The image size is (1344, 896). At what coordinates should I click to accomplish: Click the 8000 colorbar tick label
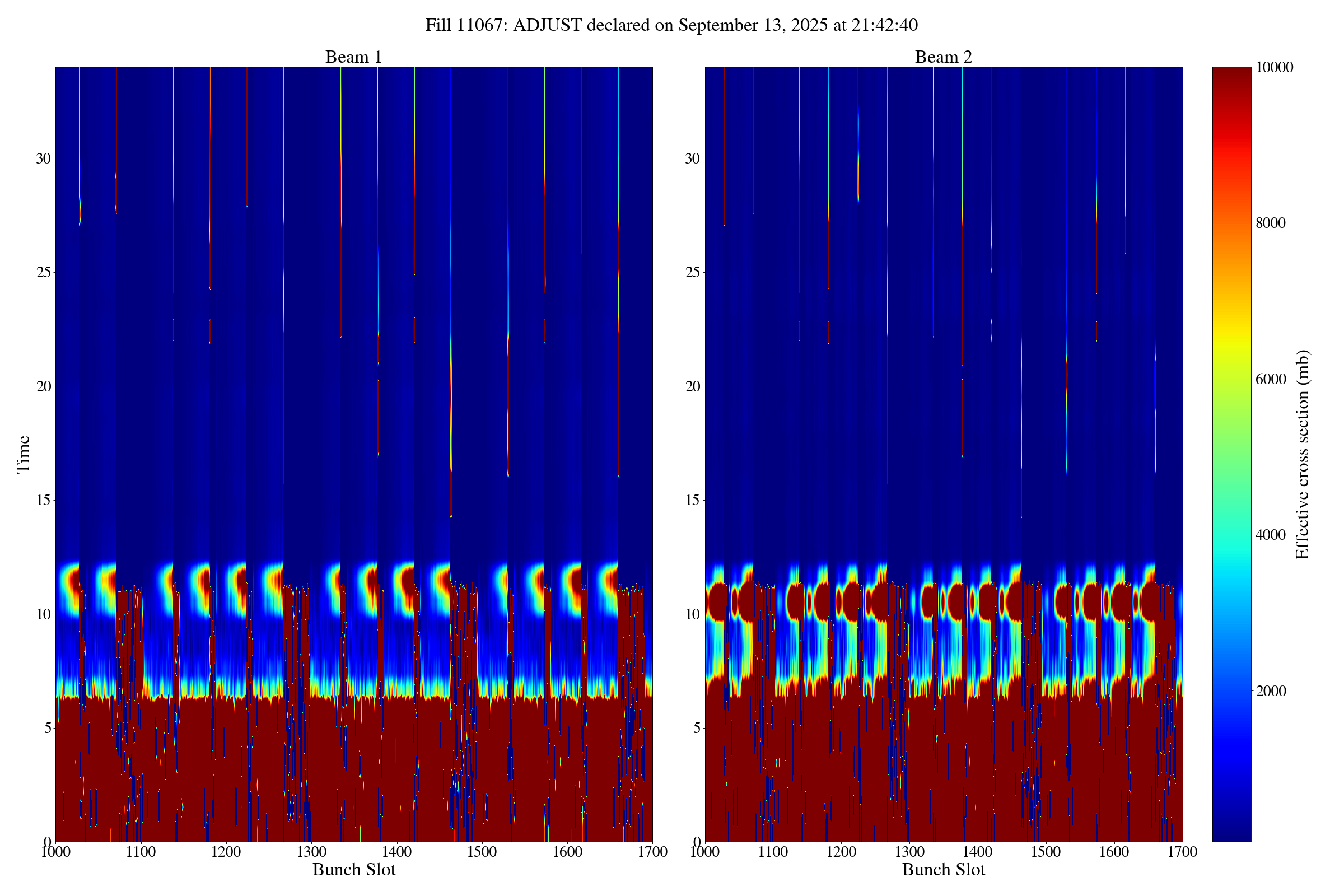click(x=1270, y=223)
